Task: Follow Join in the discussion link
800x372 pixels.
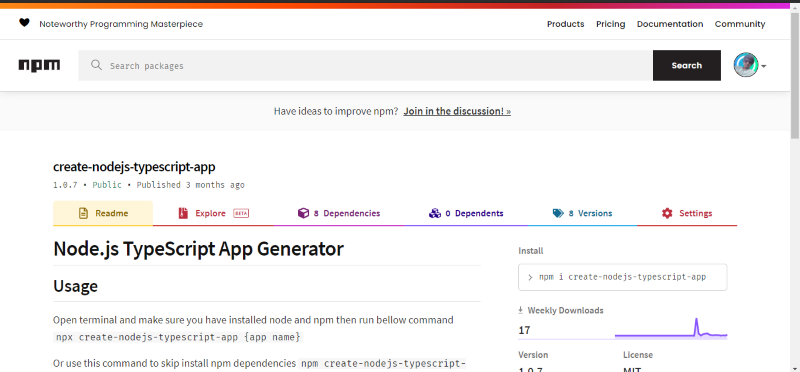Action: click(457, 111)
